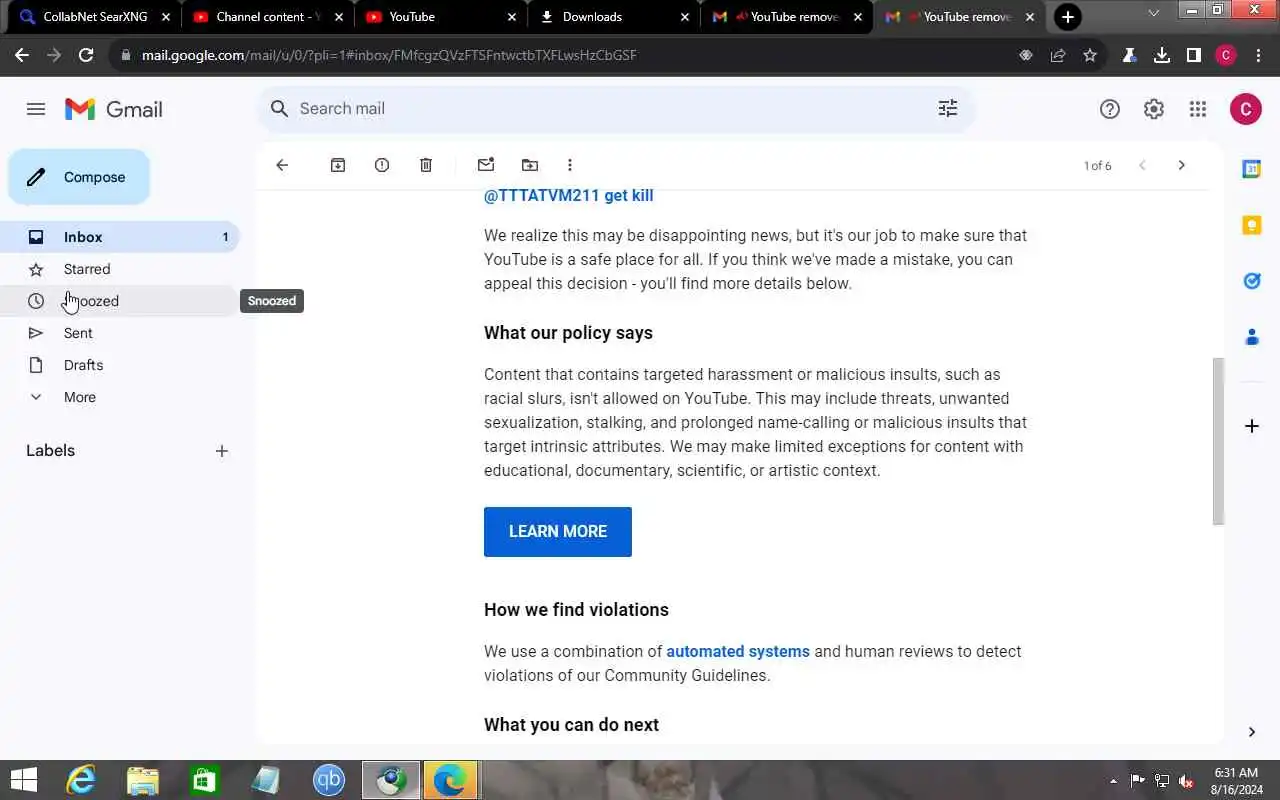Open the Sent folder
The width and height of the screenshot is (1280, 800).
[x=120, y=333]
